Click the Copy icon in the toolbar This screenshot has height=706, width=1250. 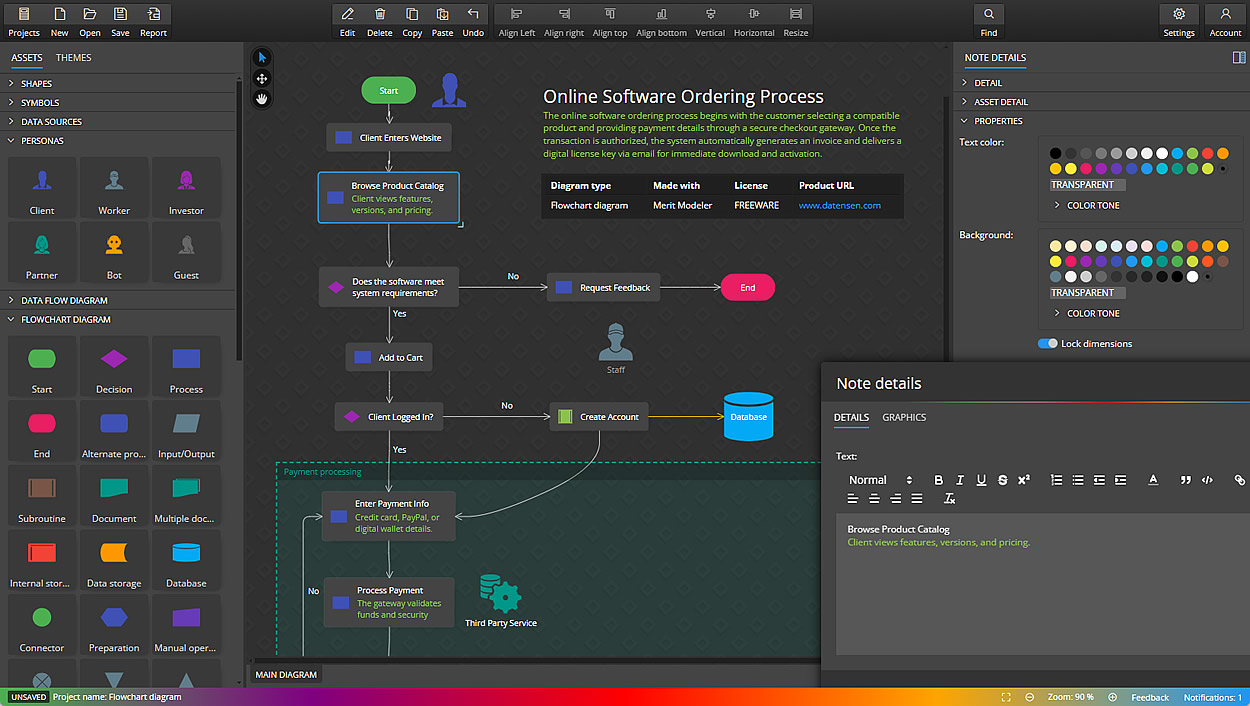pyautogui.click(x=412, y=14)
